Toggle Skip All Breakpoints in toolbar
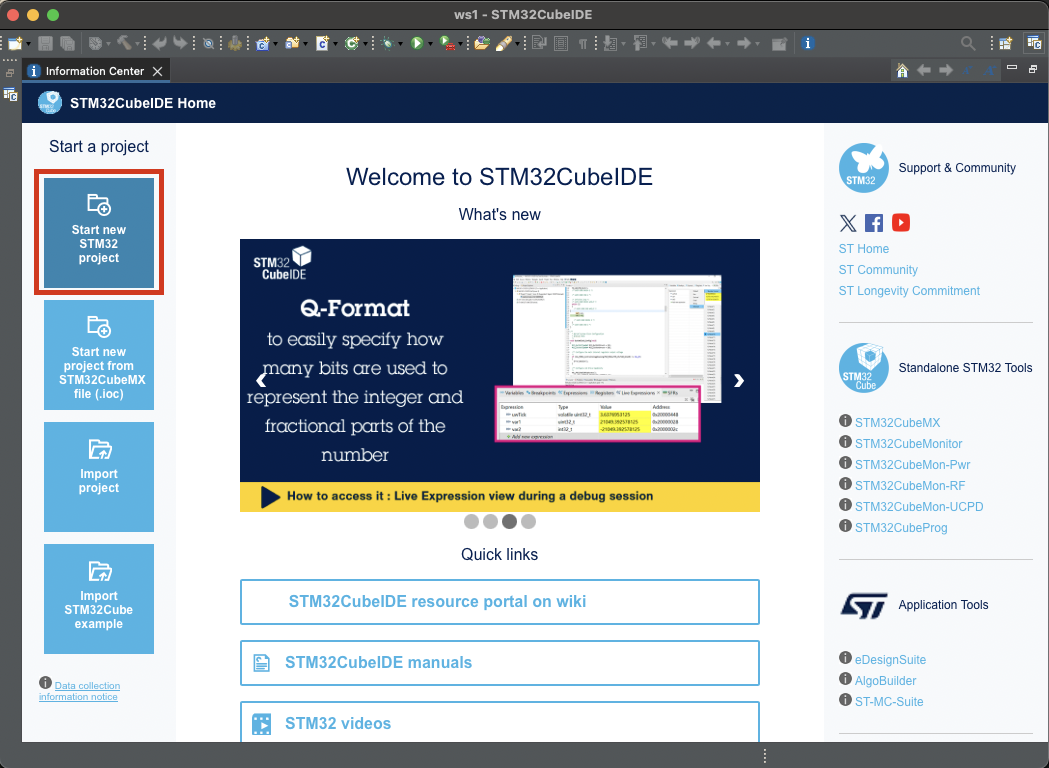The height and width of the screenshot is (768, 1049). (208, 43)
